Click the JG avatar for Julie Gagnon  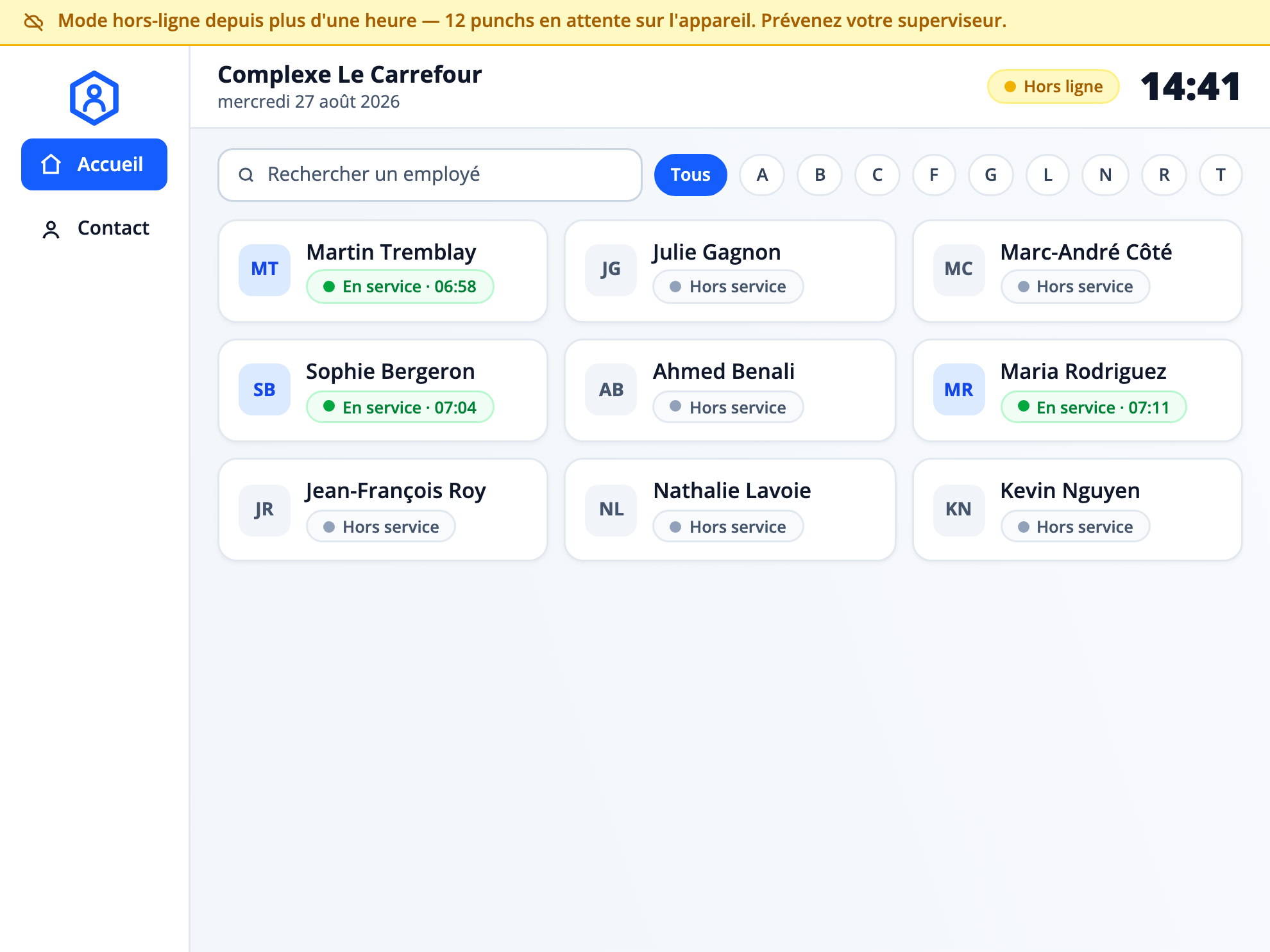[x=611, y=270]
